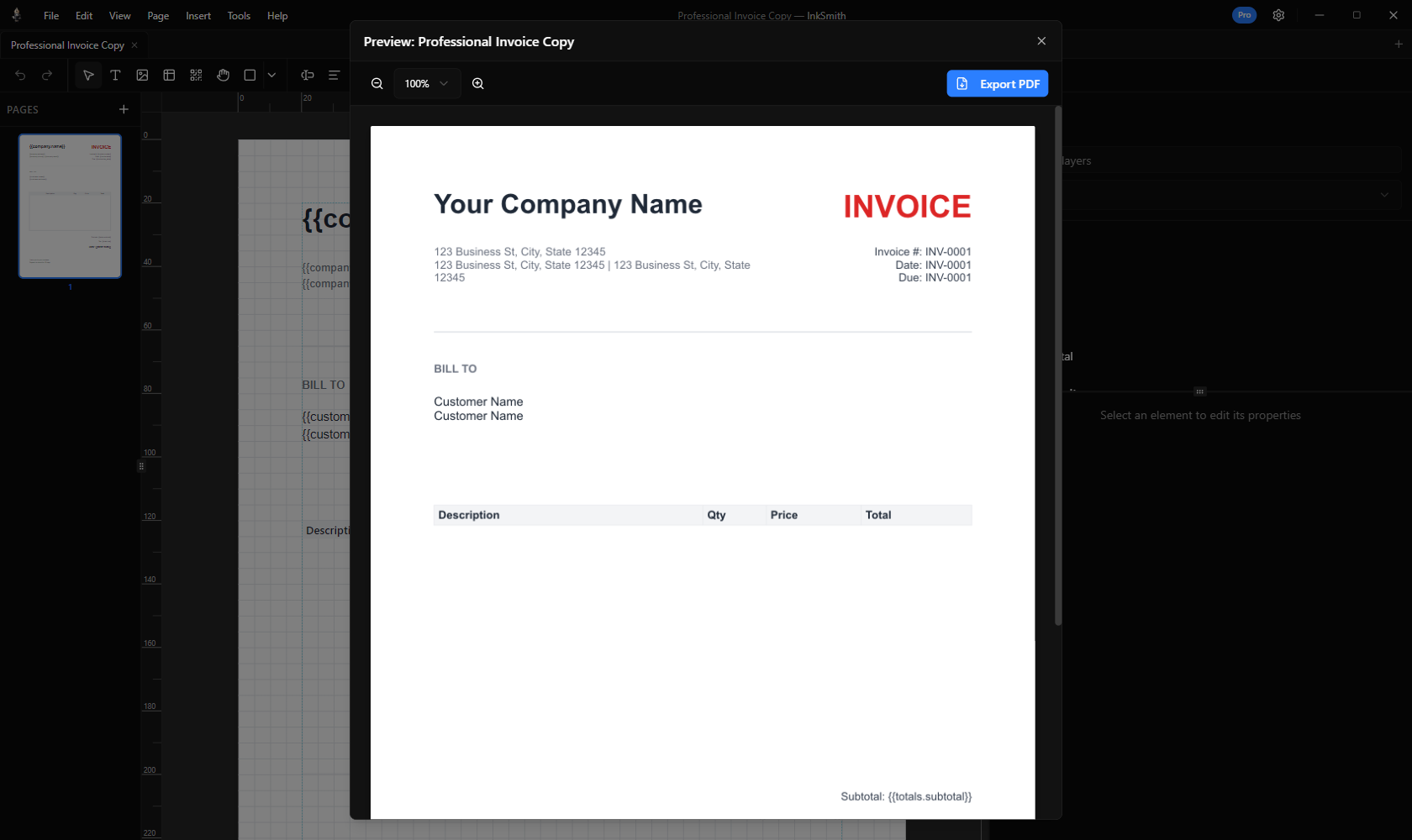
Task: Select the Image insert tool
Action: click(x=142, y=76)
